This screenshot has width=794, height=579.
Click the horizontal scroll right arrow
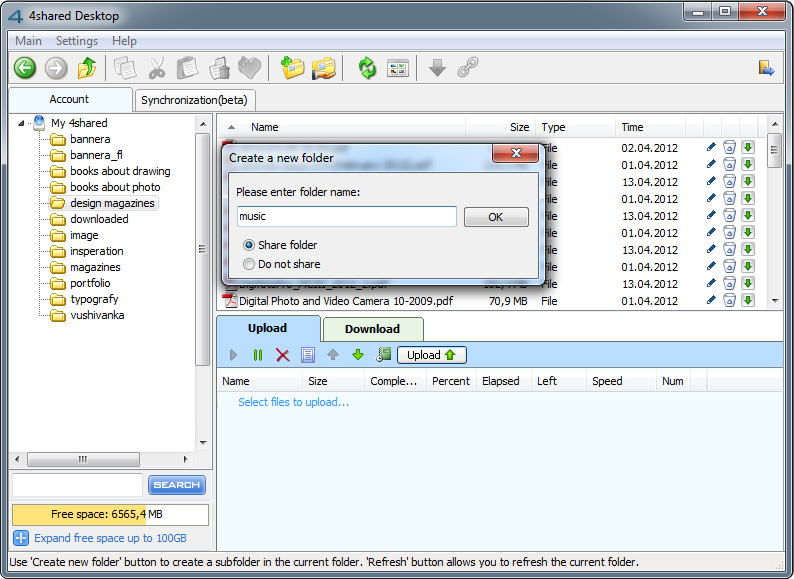[185, 459]
